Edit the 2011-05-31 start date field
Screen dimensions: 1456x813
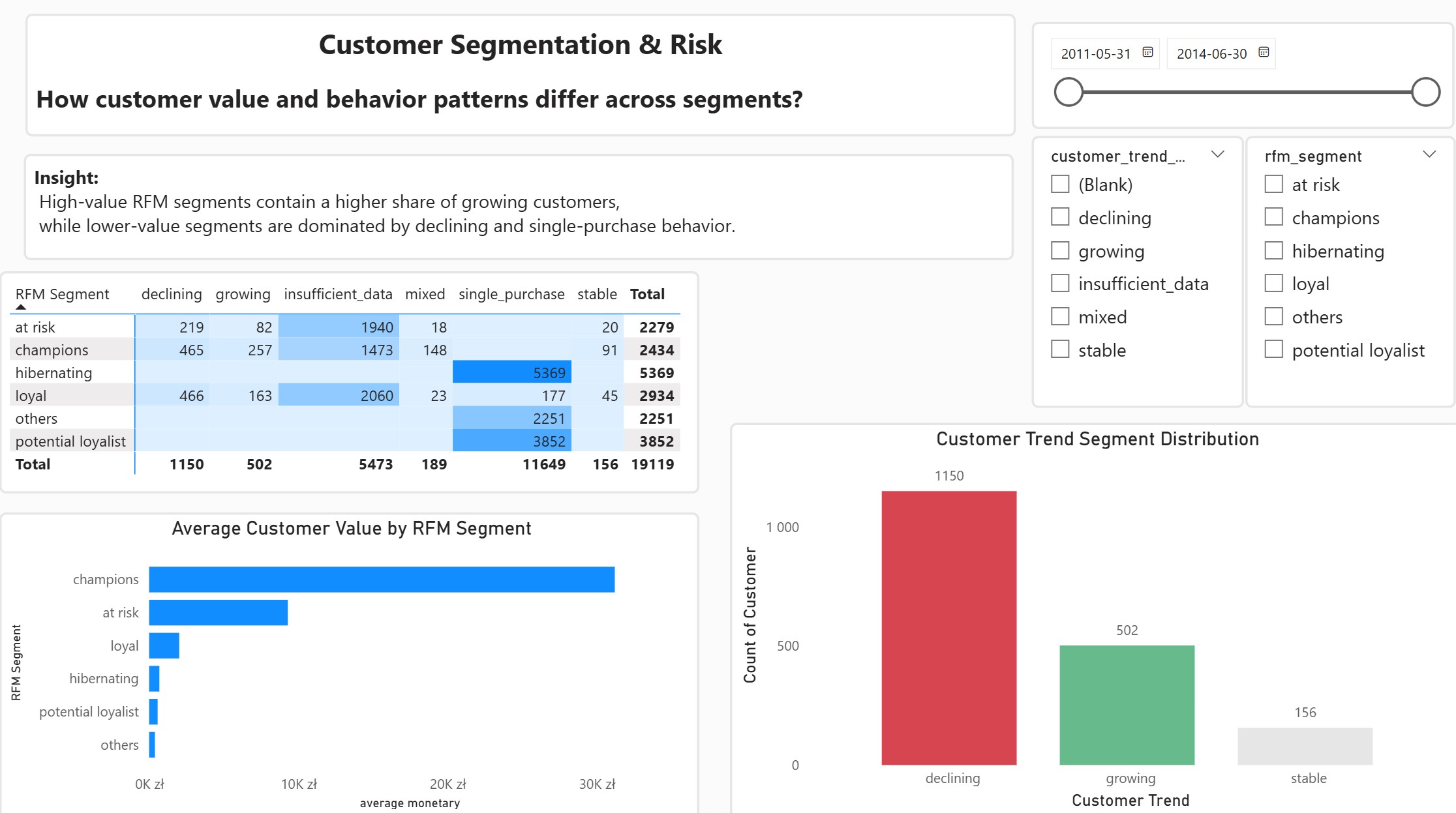pyautogui.click(x=1095, y=53)
